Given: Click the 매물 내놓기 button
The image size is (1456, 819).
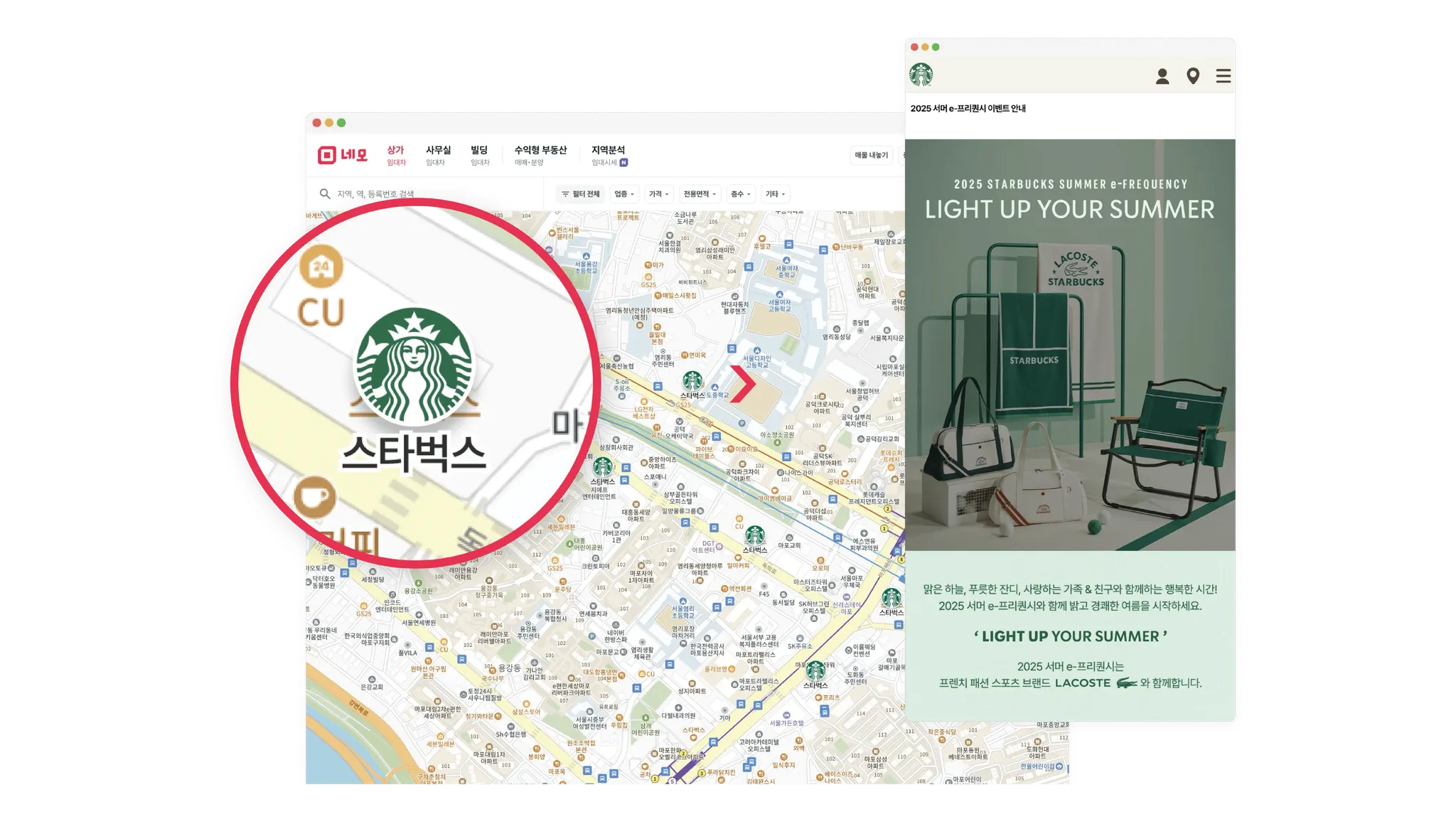Looking at the screenshot, I should (872, 155).
